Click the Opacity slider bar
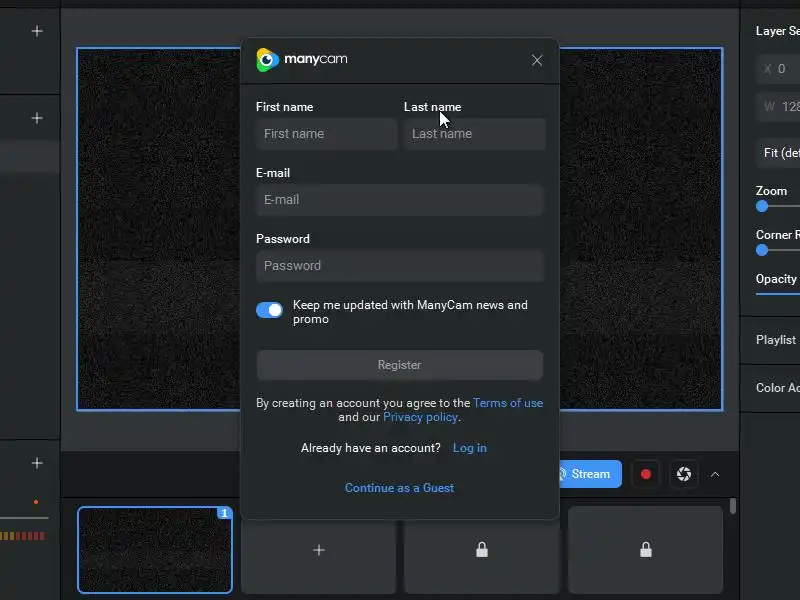 778,293
